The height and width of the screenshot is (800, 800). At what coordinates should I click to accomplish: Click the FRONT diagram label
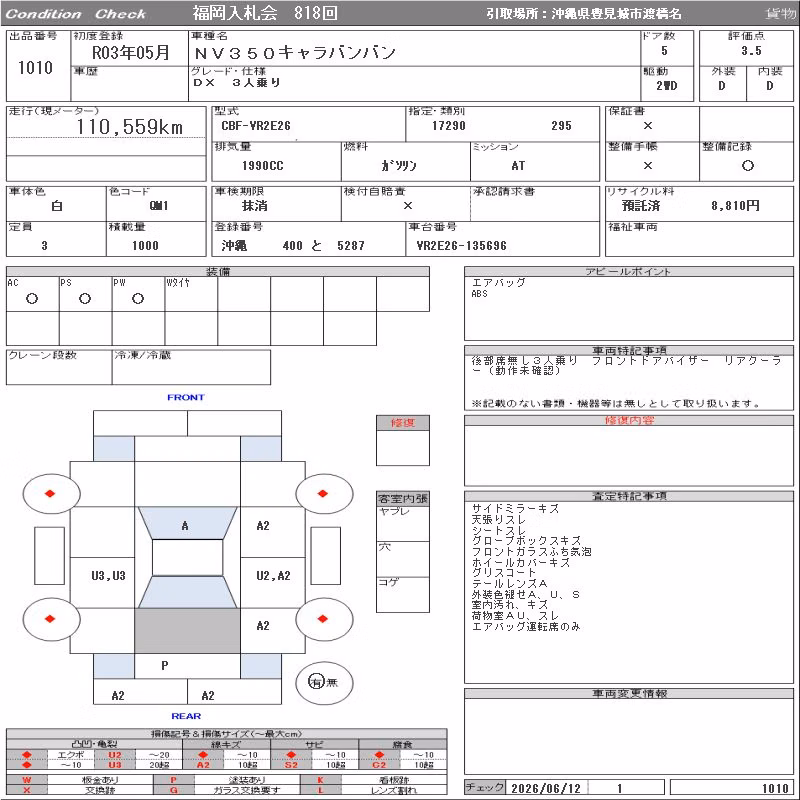click(x=186, y=397)
